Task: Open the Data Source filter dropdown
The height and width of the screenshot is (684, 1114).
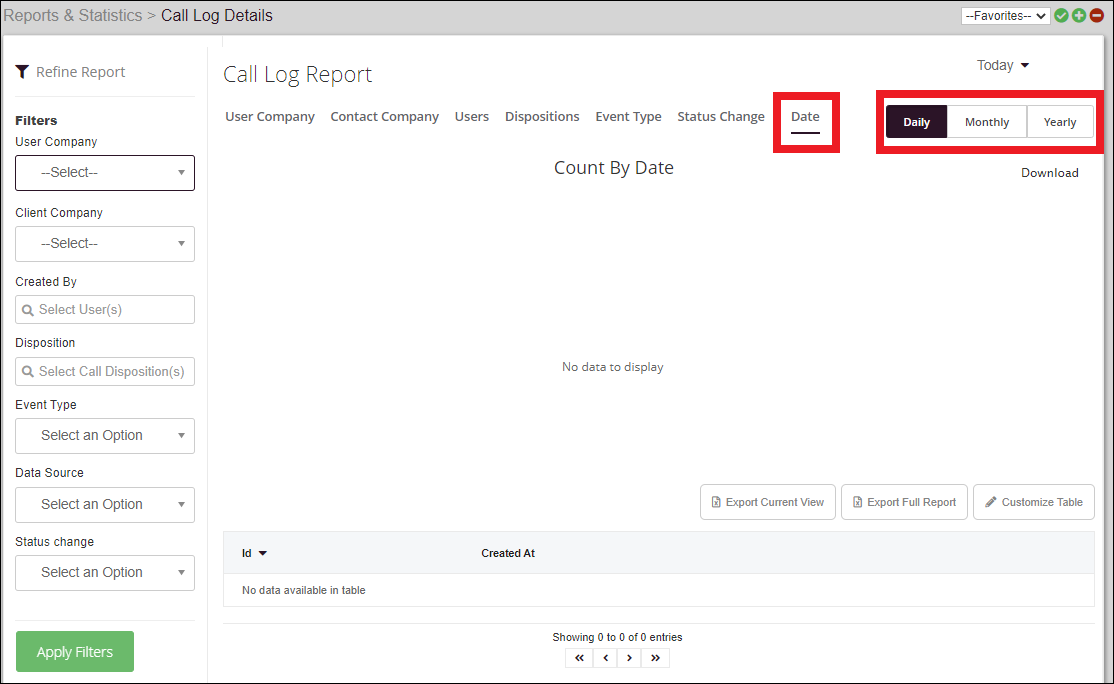Action: click(x=105, y=504)
